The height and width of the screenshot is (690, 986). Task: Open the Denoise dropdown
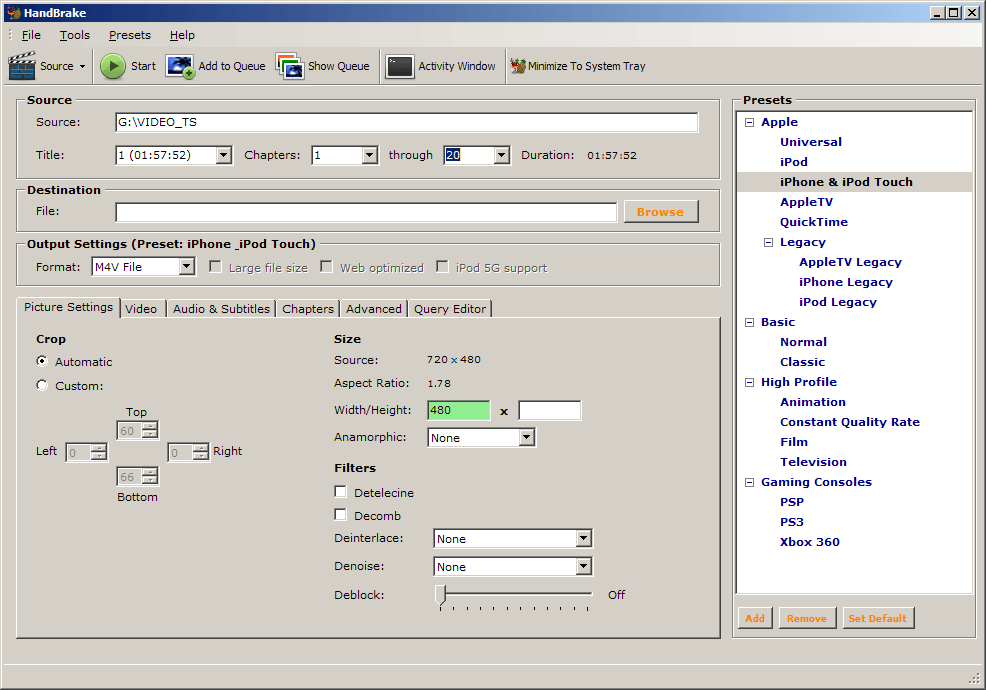point(584,566)
